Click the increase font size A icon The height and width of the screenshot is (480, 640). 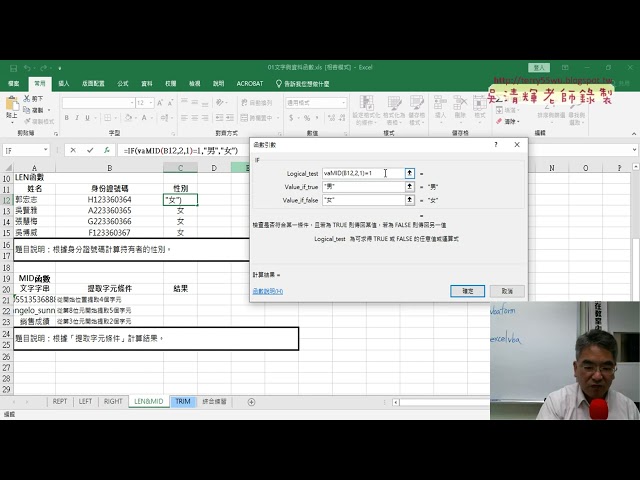tap(160, 103)
